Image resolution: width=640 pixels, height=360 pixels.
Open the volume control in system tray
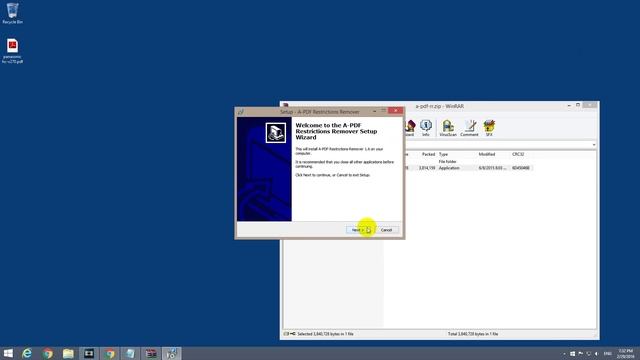tap(596, 354)
